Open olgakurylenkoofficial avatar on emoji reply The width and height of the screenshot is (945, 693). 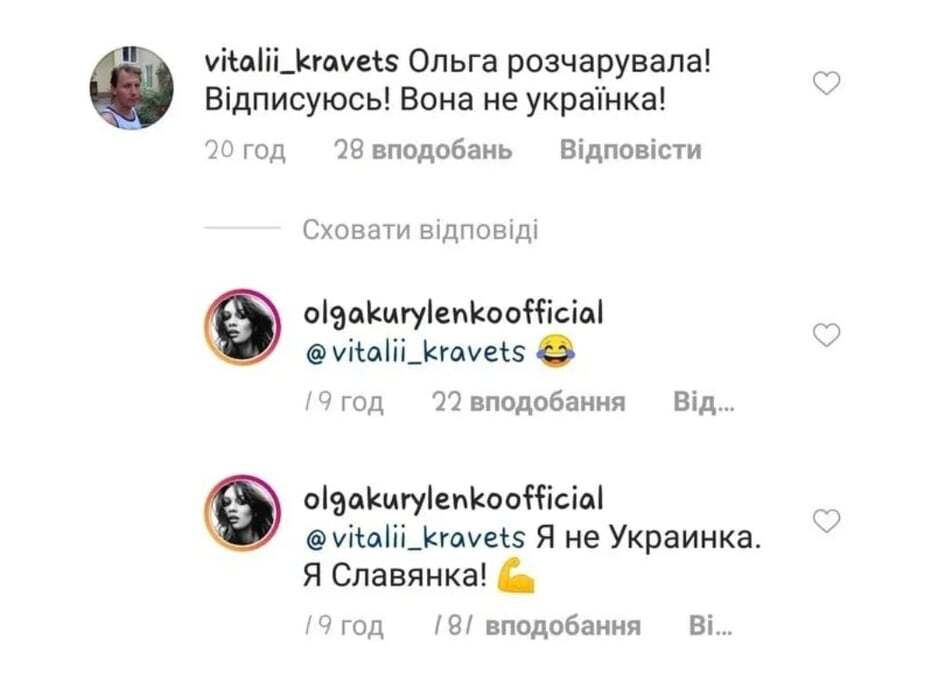(243, 327)
